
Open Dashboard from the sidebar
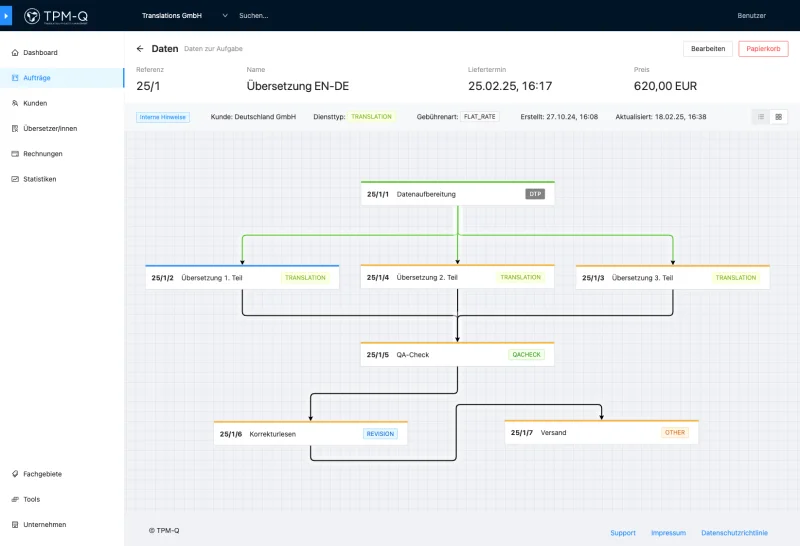40,52
